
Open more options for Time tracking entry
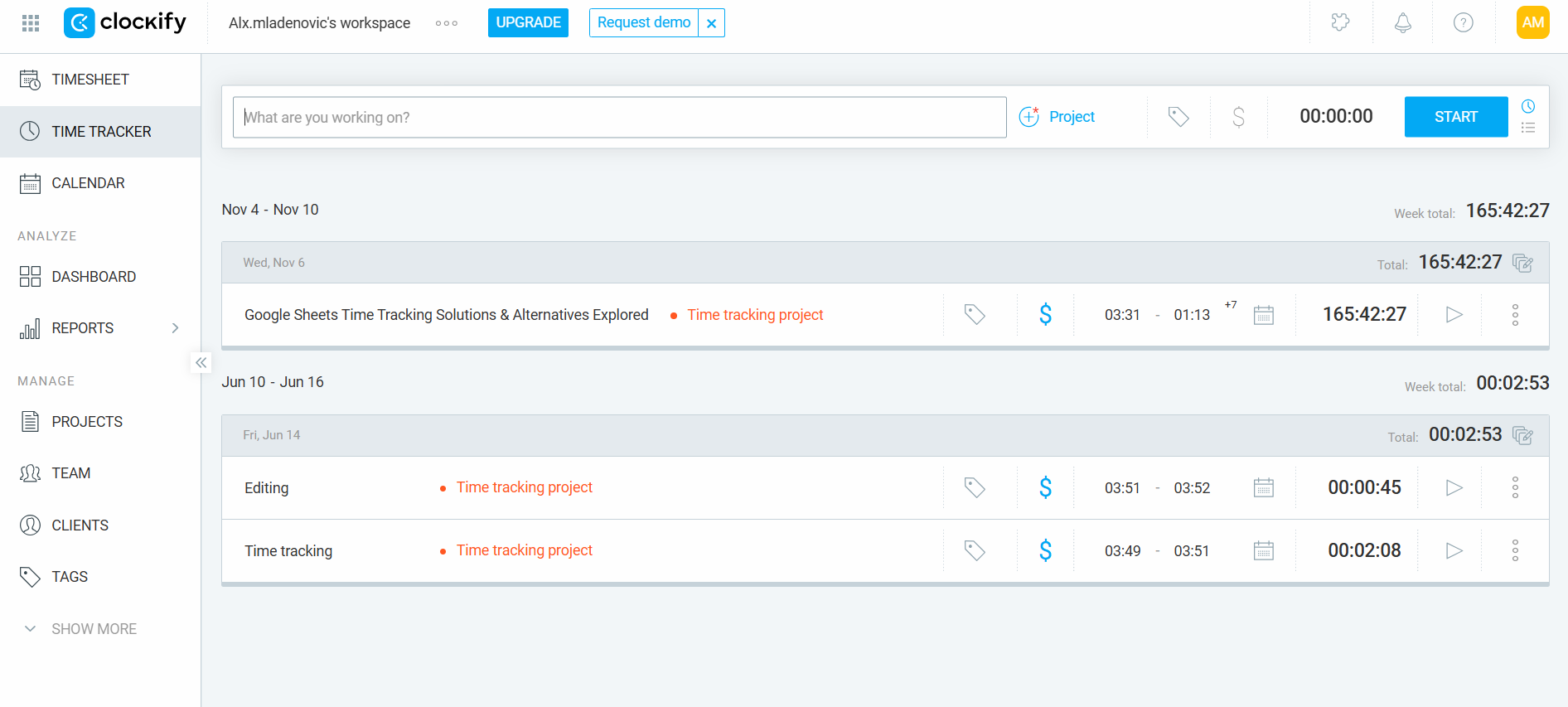pyautogui.click(x=1515, y=550)
